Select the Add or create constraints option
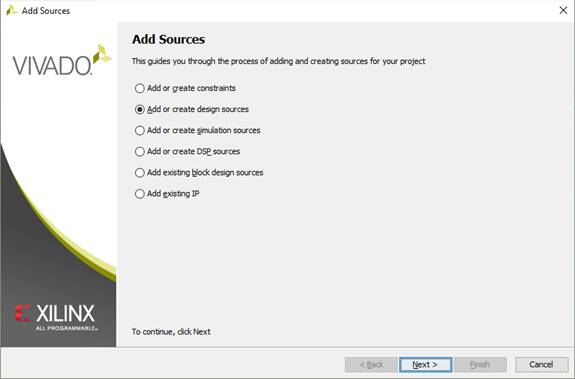The width and height of the screenshot is (575, 379). click(185, 88)
